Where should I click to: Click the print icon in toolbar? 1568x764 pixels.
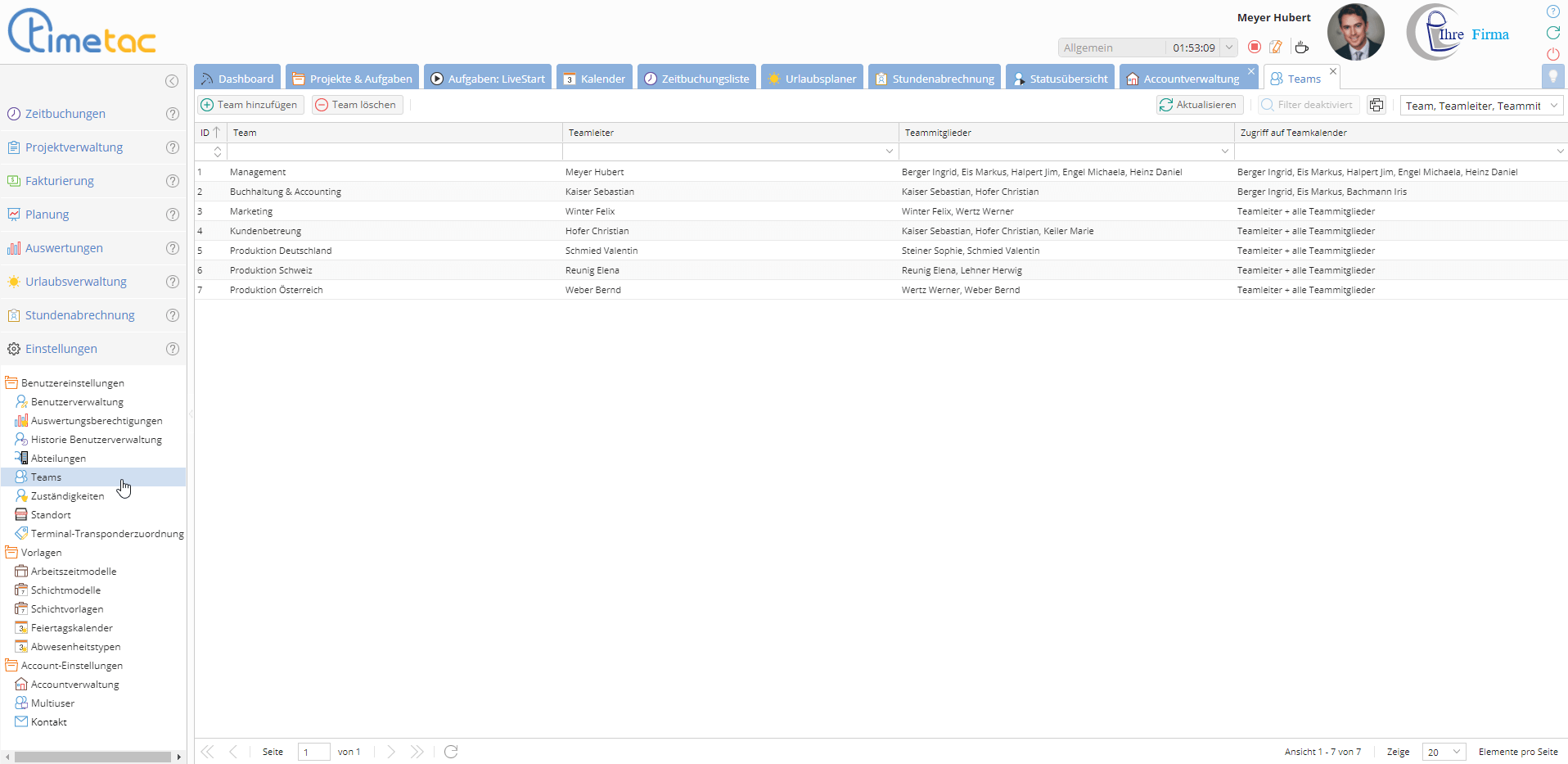click(1377, 105)
